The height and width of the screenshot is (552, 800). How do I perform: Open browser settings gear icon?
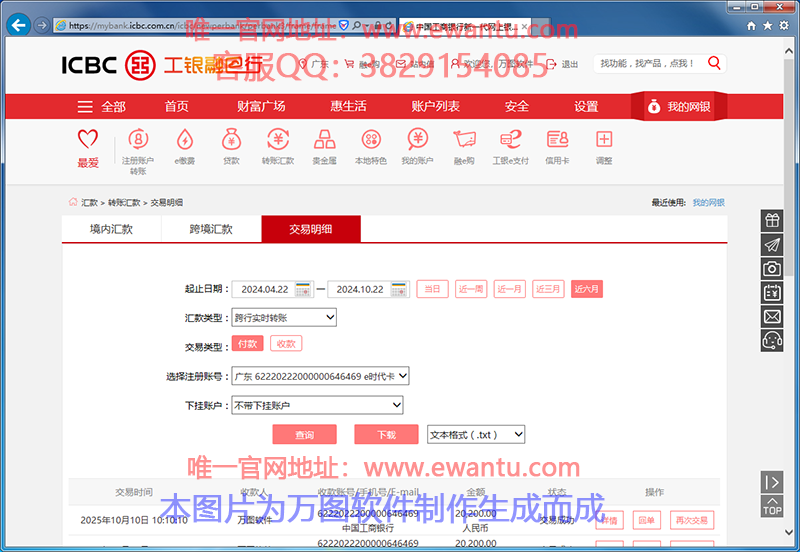784,26
